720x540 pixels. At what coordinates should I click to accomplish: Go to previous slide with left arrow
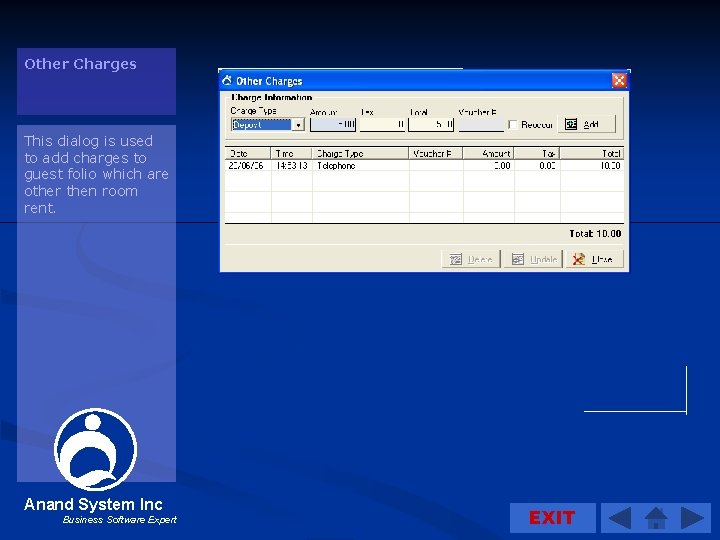pos(619,518)
